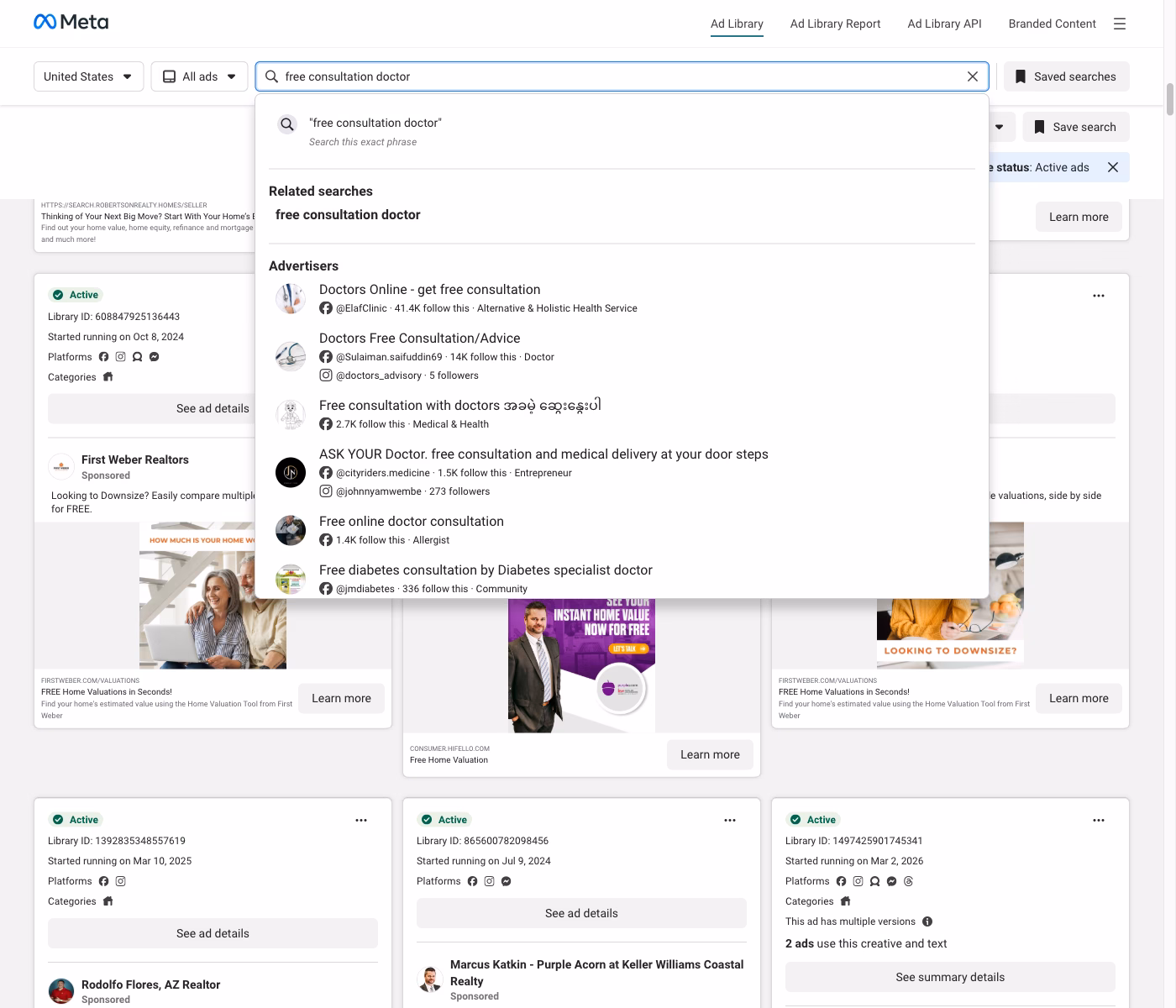Click the Threads platform icon on ad 1497425901745341

908,881
